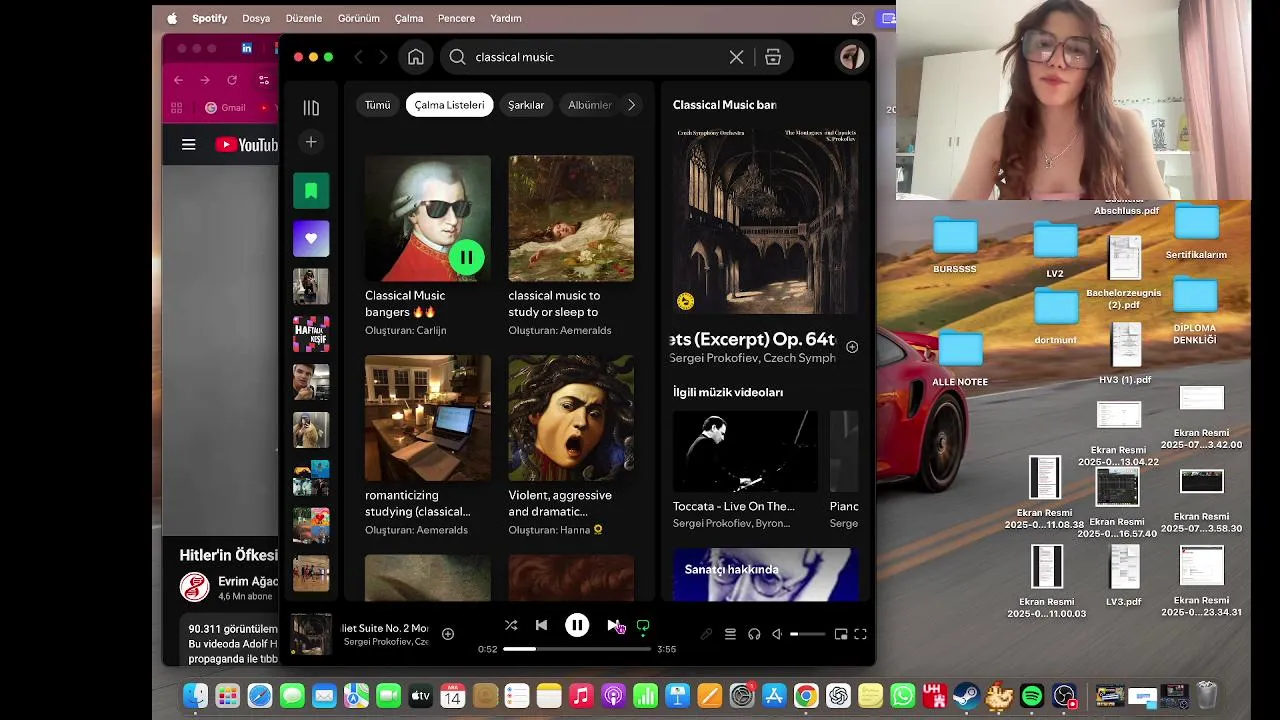Open Safari in the Dock
Image resolution: width=1280 pixels, height=720 pixels.
point(259,695)
